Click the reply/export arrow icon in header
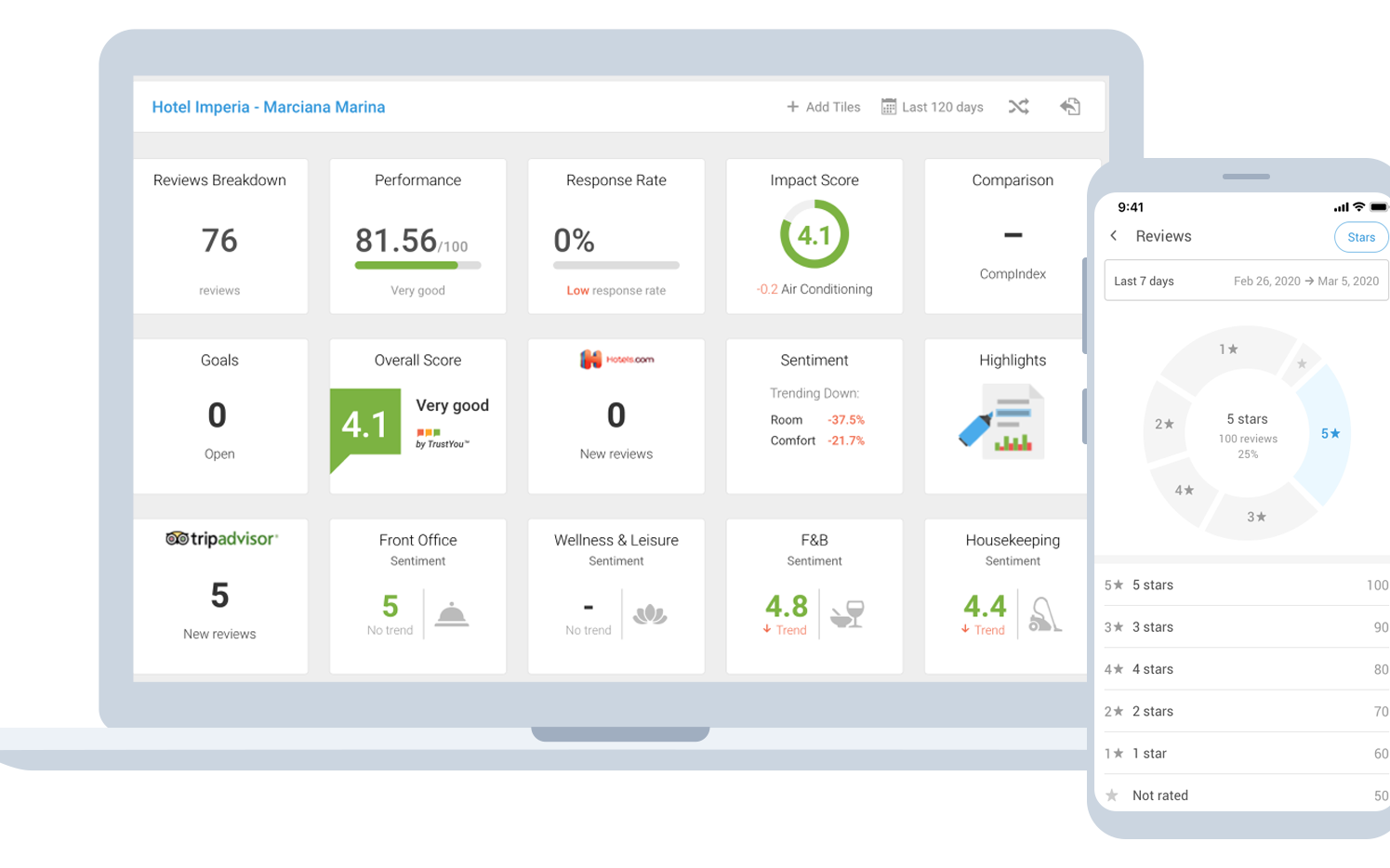Screen dimensions: 1390x868 click(x=1070, y=107)
